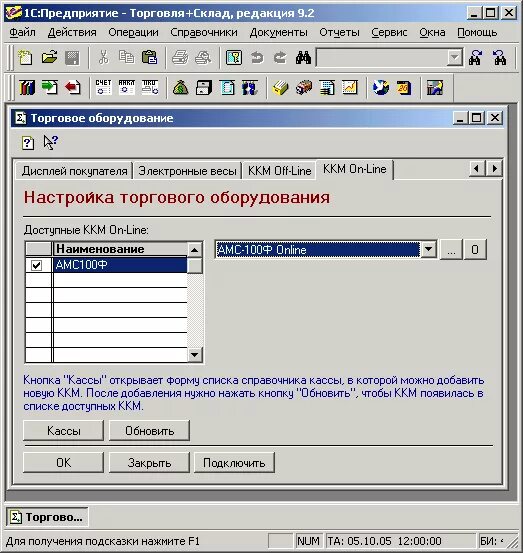Open the Сервис menu
Image resolution: width=523 pixels, height=553 pixels.
[389, 32]
